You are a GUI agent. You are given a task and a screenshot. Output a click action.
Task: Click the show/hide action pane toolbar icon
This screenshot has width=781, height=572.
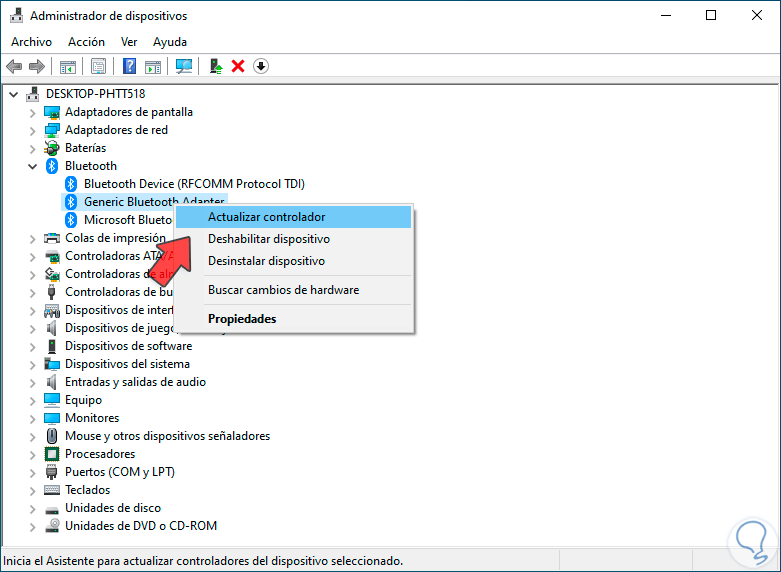(153, 66)
